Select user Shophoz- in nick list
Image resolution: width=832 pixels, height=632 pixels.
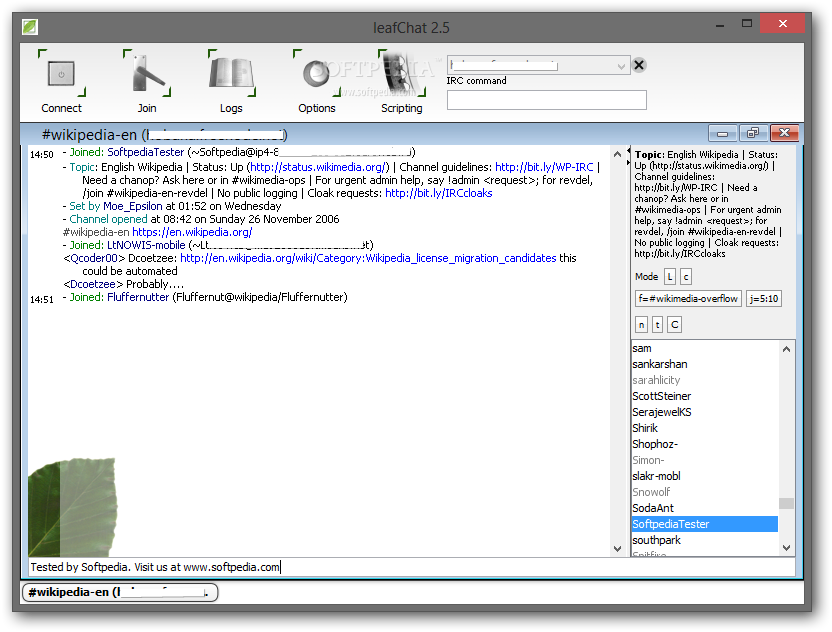705,444
